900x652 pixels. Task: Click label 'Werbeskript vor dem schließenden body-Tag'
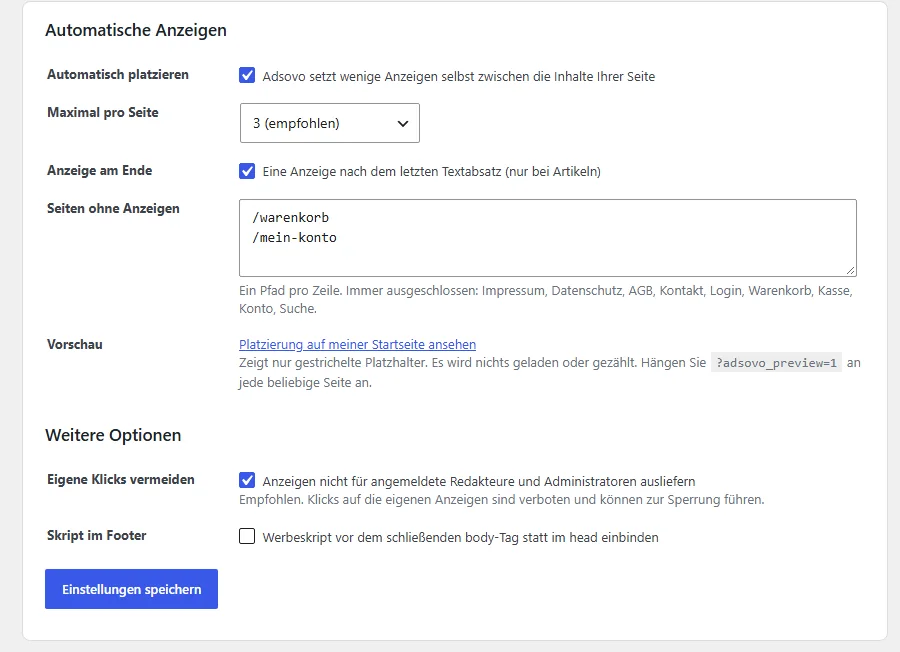click(460, 537)
